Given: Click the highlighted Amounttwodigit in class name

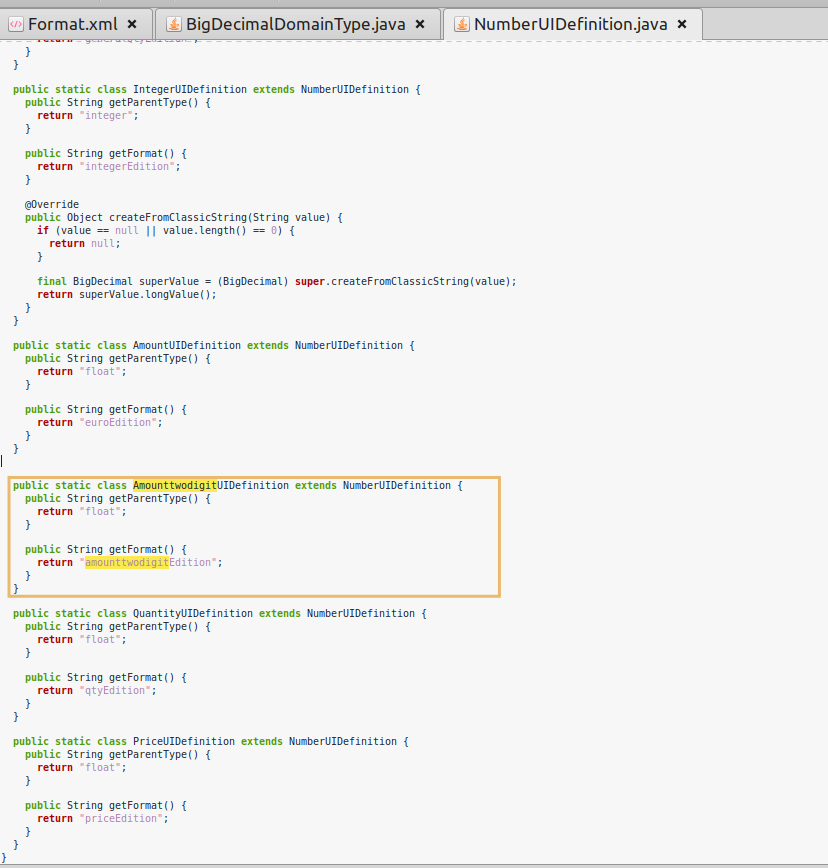Looking at the screenshot, I should 174,485.
